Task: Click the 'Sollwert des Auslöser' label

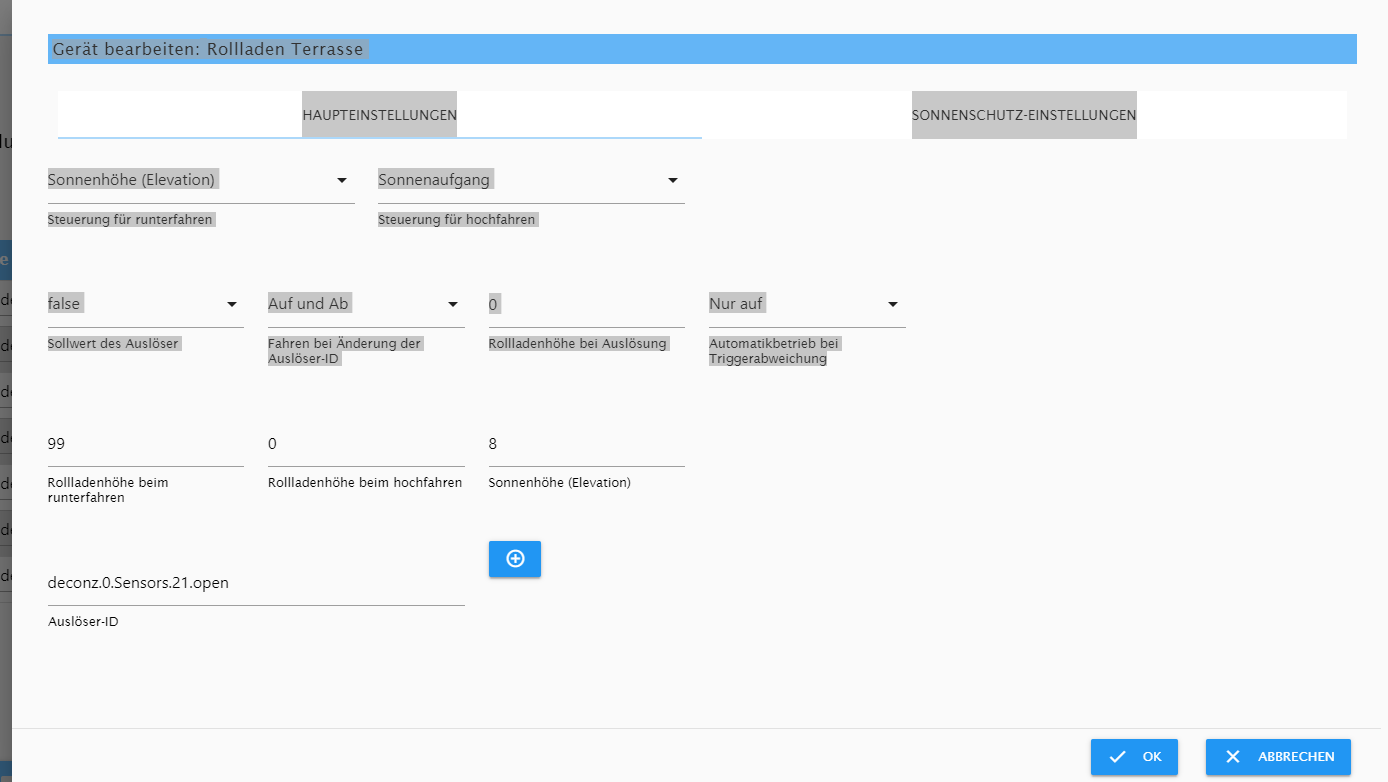Action: click(x=113, y=343)
